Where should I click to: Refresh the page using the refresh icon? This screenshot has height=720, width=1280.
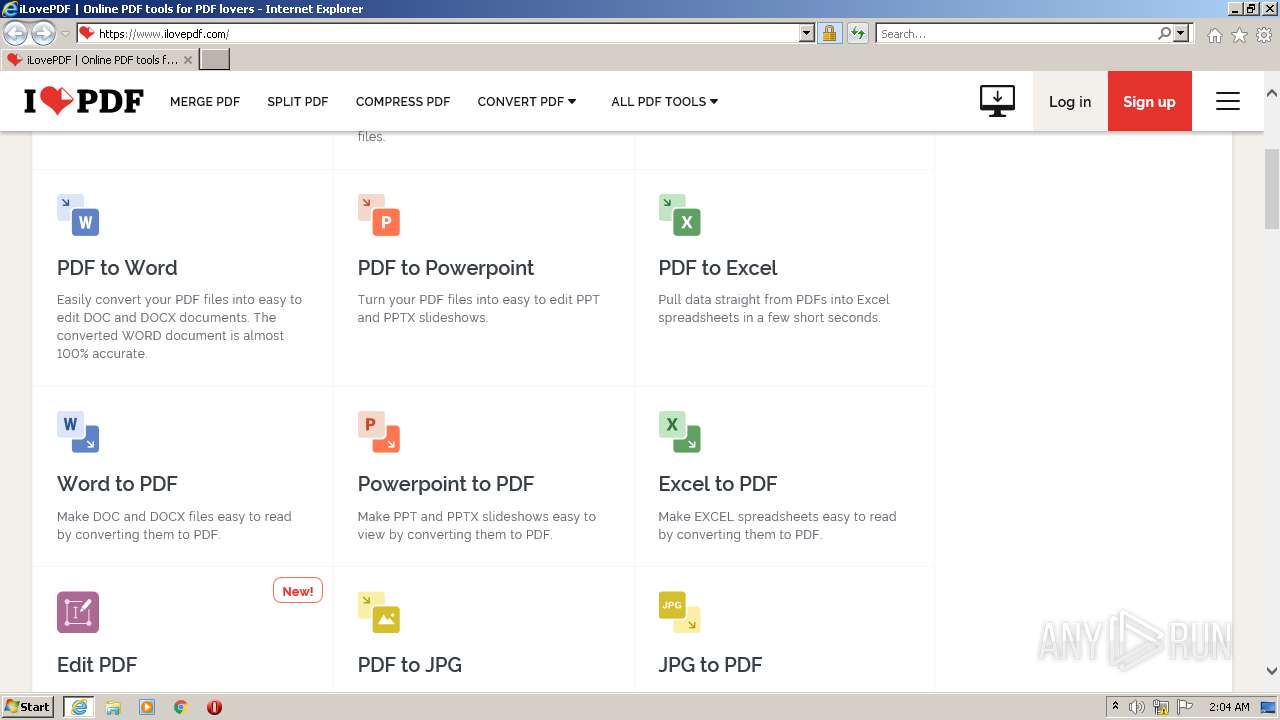(857, 34)
